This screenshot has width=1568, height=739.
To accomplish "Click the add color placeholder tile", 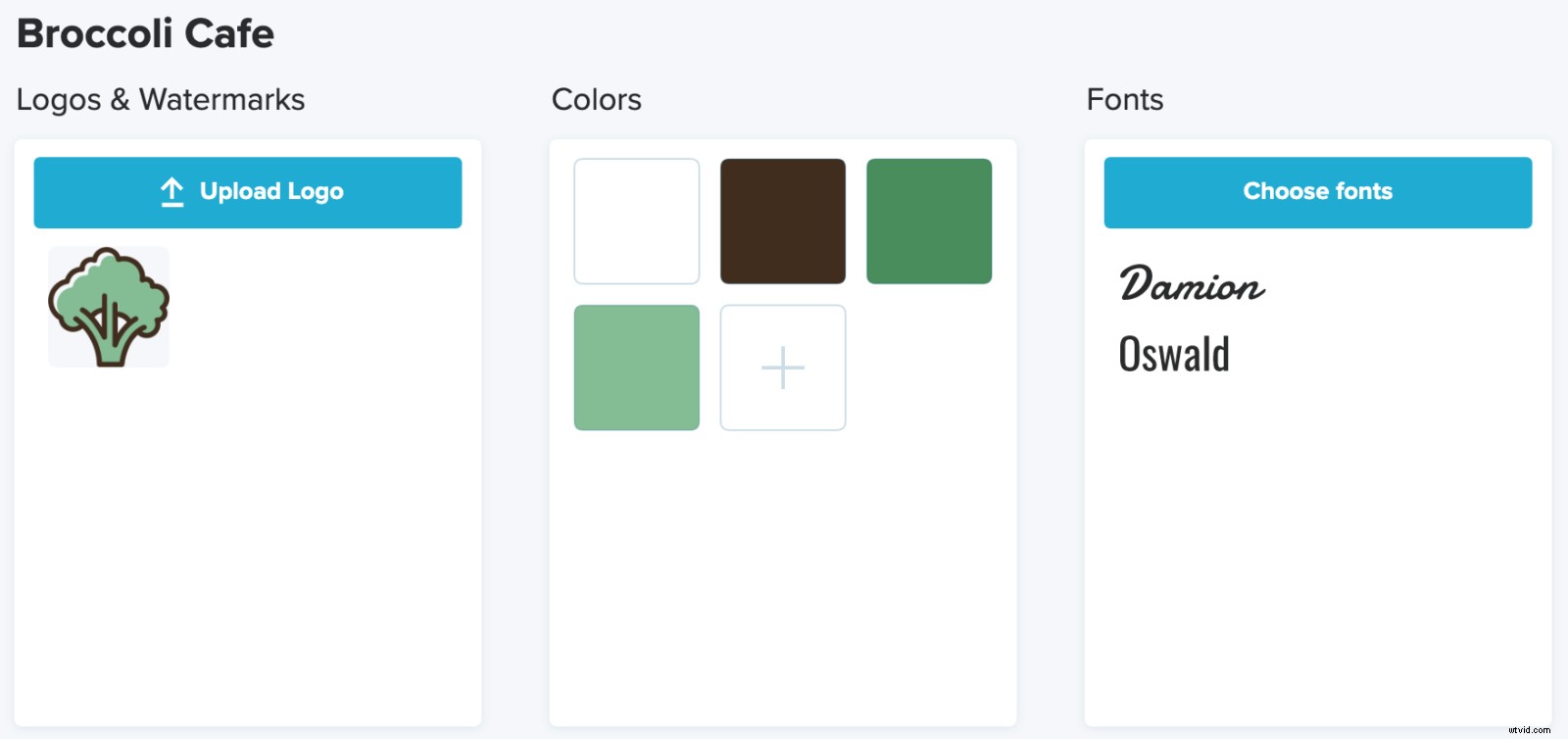I will 782,368.
